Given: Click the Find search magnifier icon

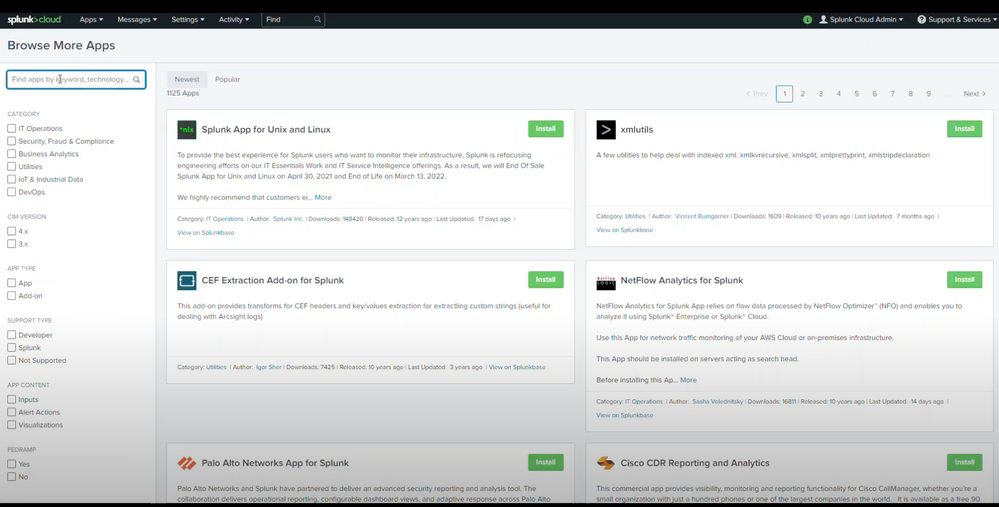Looking at the screenshot, I should (x=317, y=20).
